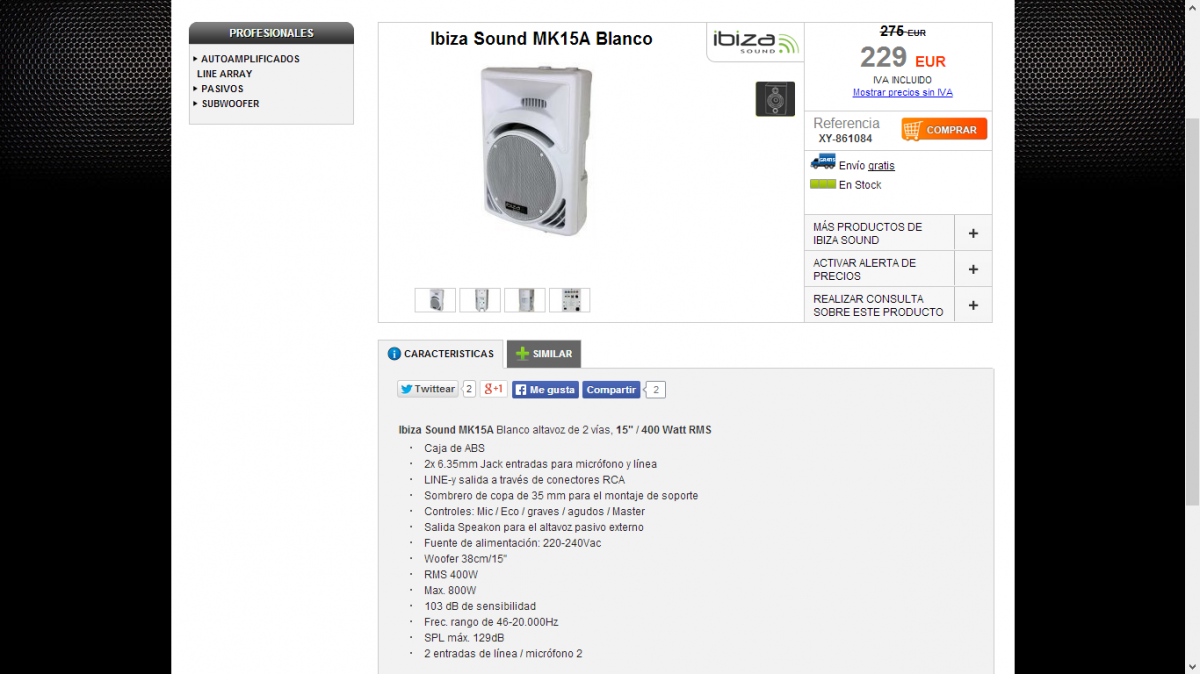Screen dimensions: 1200x674
Task: Expand Realizar consulta sobre este producto
Action: click(973, 305)
